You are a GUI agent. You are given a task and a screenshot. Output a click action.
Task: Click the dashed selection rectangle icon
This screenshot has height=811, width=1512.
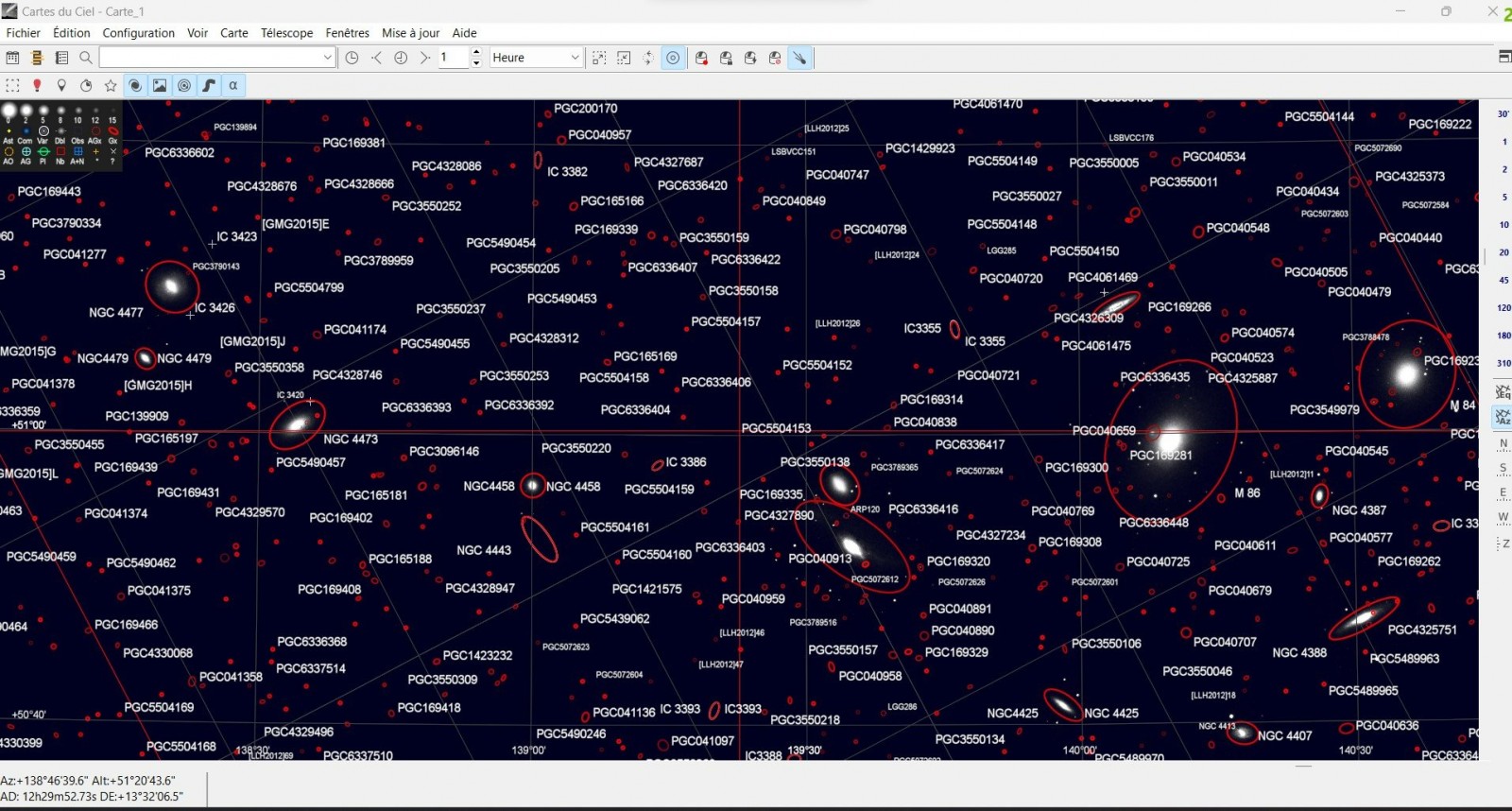tap(13, 85)
